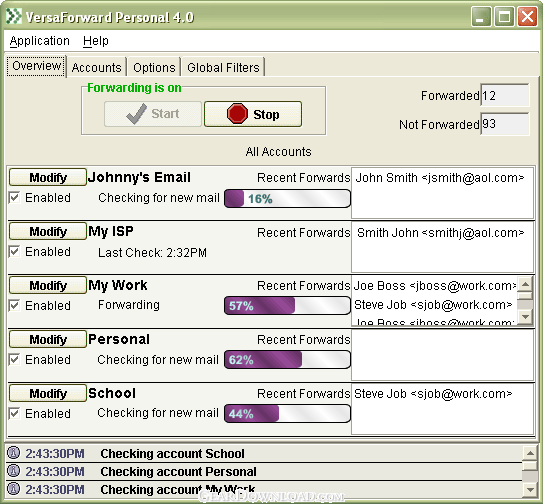The width and height of the screenshot is (543, 504).
Task: Click the clock icon beside Checking account Personal
Action: click(x=14, y=471)
